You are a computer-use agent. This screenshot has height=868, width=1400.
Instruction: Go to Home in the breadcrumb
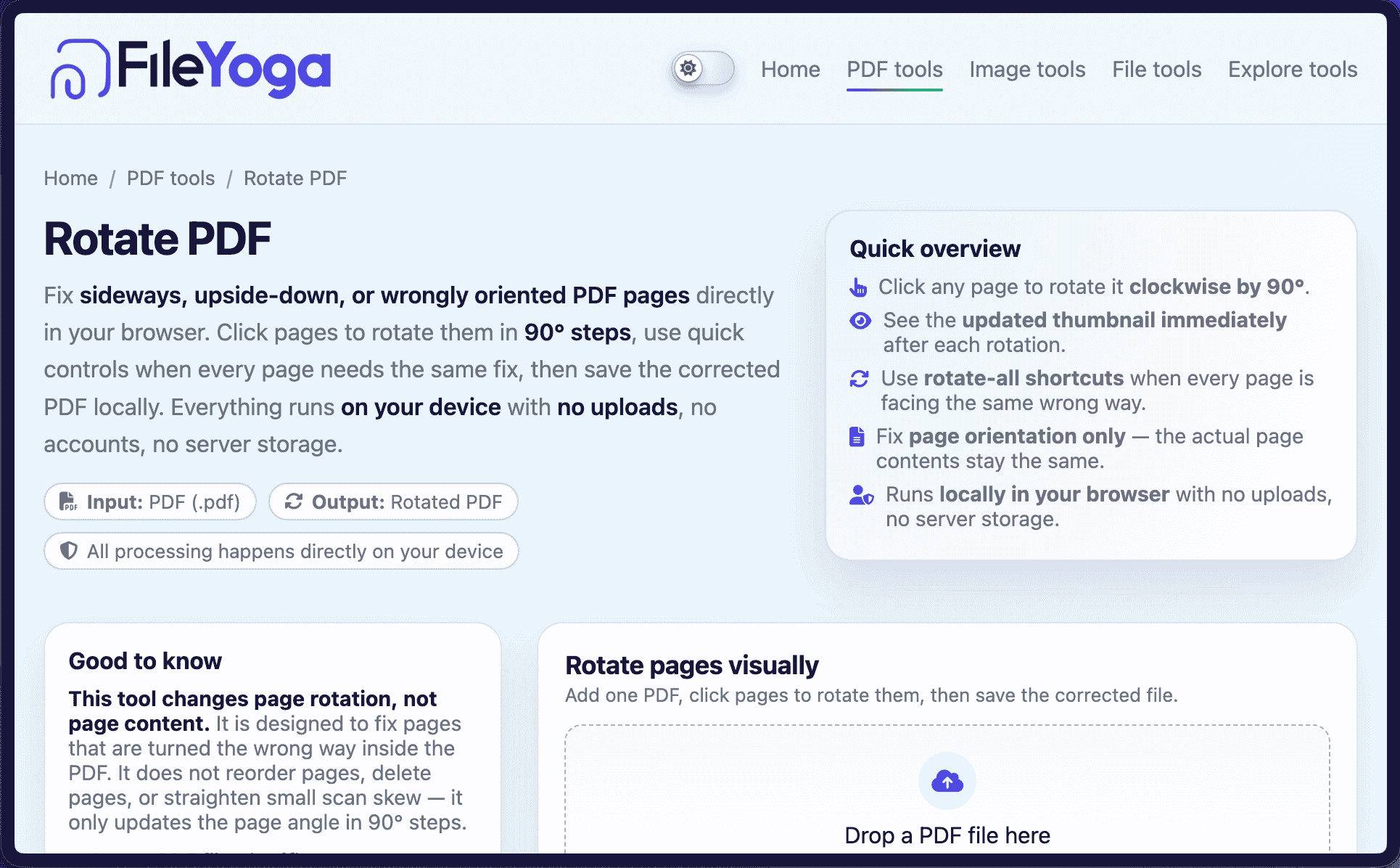pyautogui.click(x=70, y=178)
